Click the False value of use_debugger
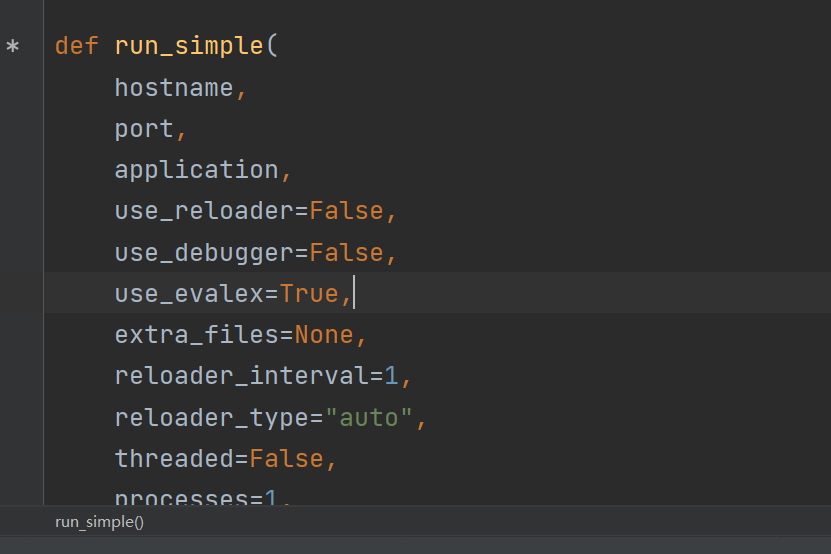Image resolution: width=831 pixels, height=554 pixels. 346,253
